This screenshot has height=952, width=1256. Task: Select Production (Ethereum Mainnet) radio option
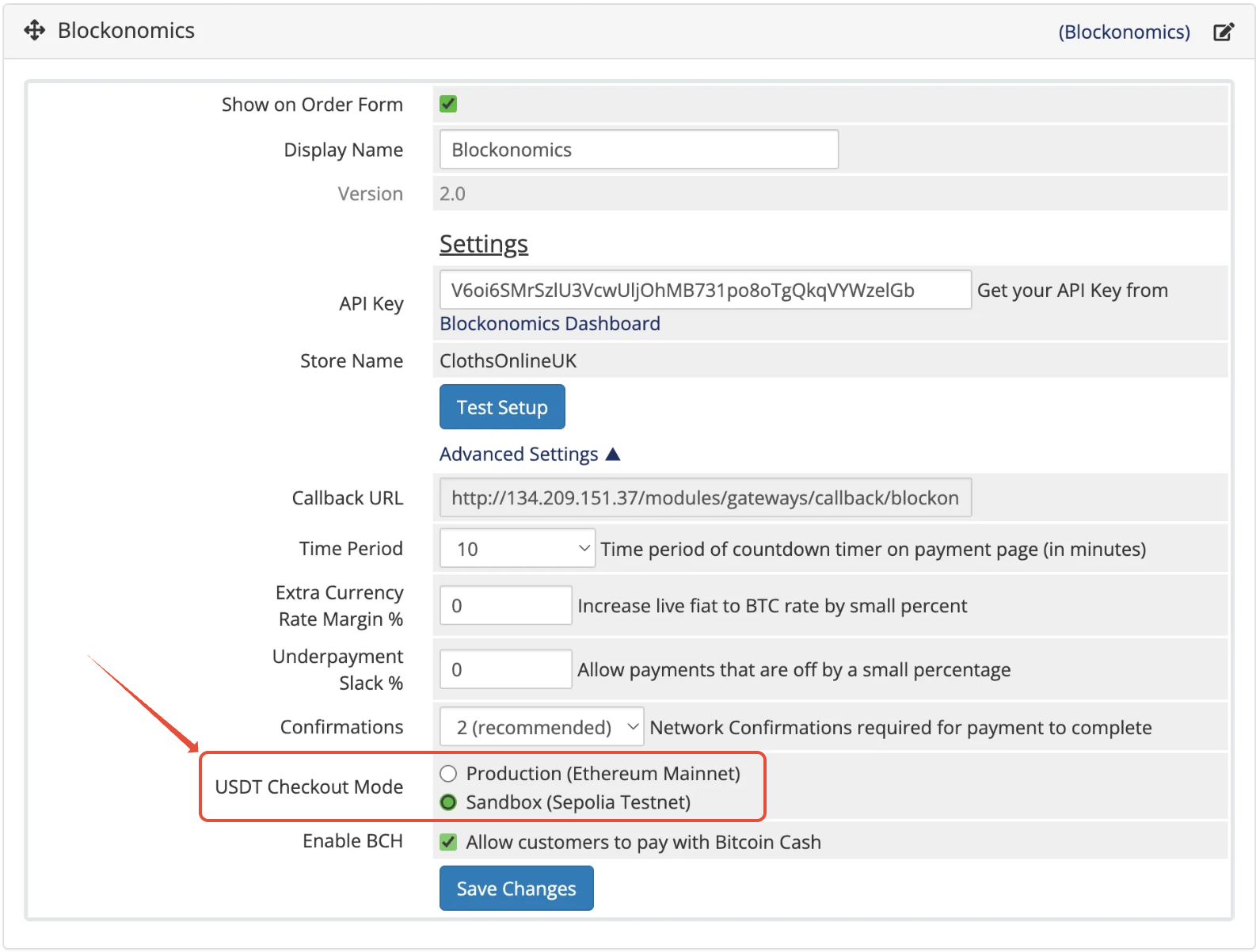[x=448, y=774]
